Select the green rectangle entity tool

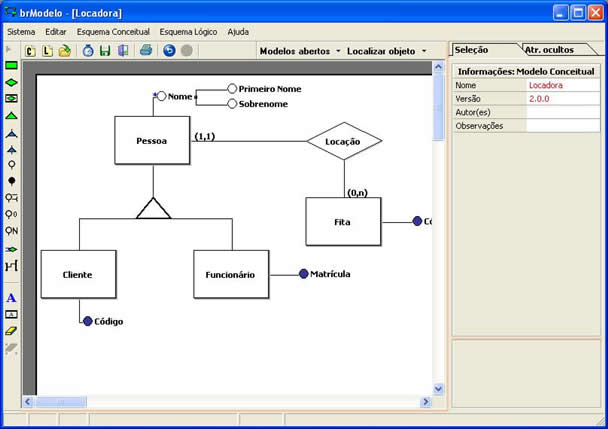pyautogui.click(x=11, y=65)
